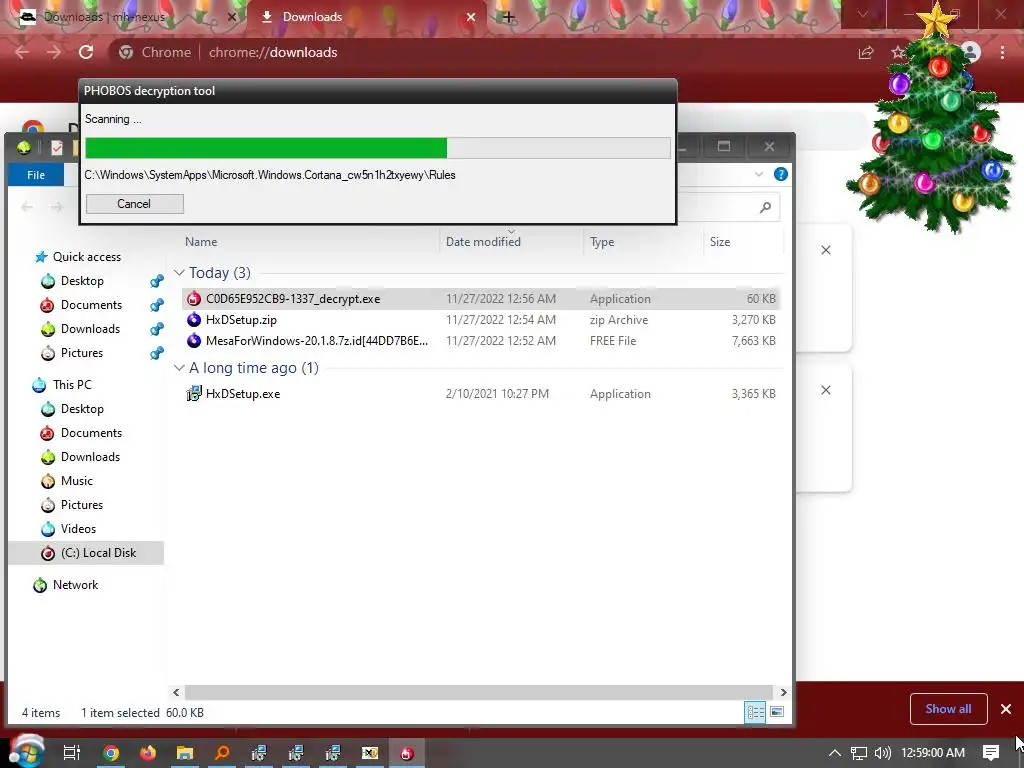Screen dimensions: 1024x768
Task: Open the notification center icon
Action: pos(991,753)
